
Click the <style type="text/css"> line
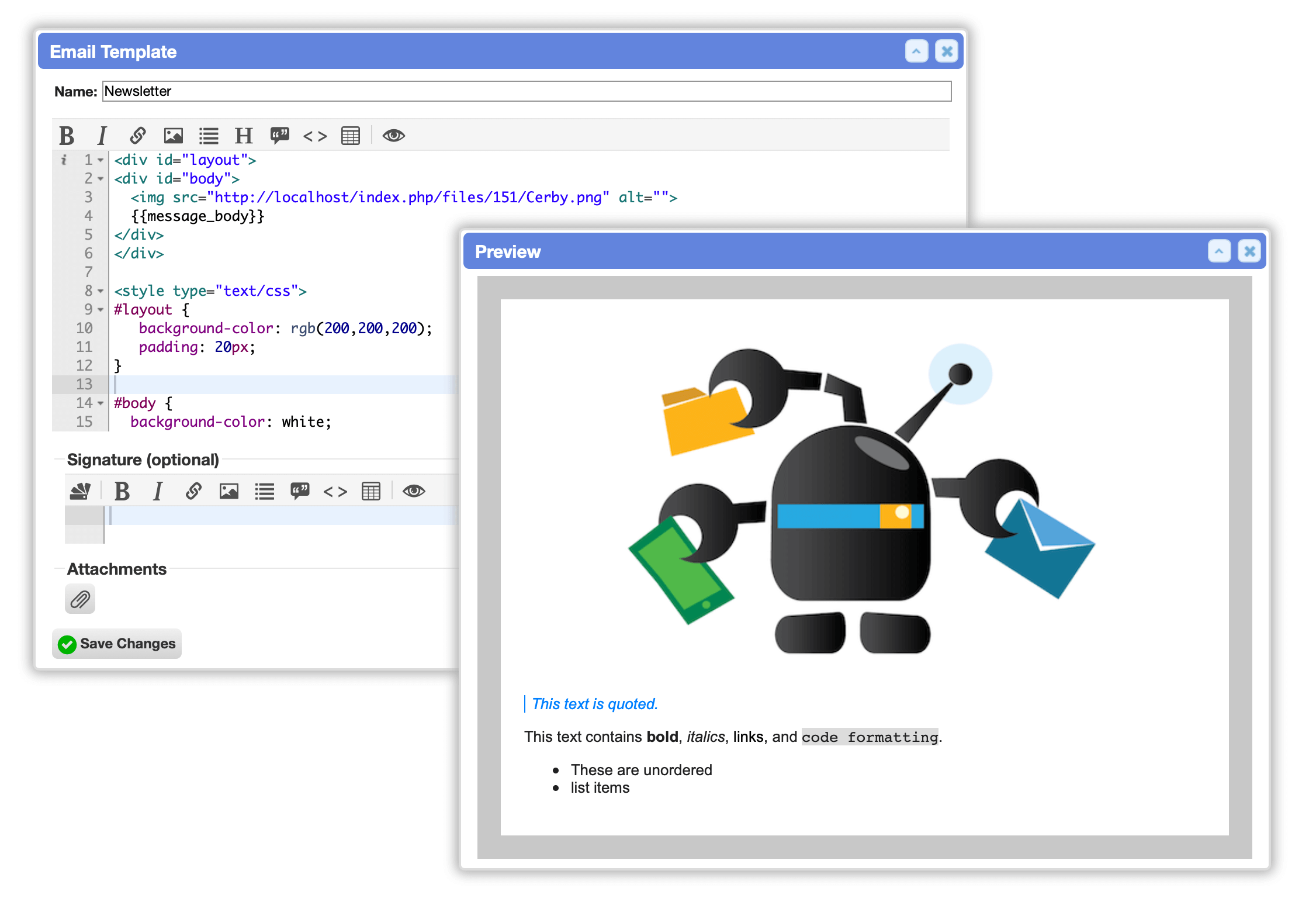[210, 291]
